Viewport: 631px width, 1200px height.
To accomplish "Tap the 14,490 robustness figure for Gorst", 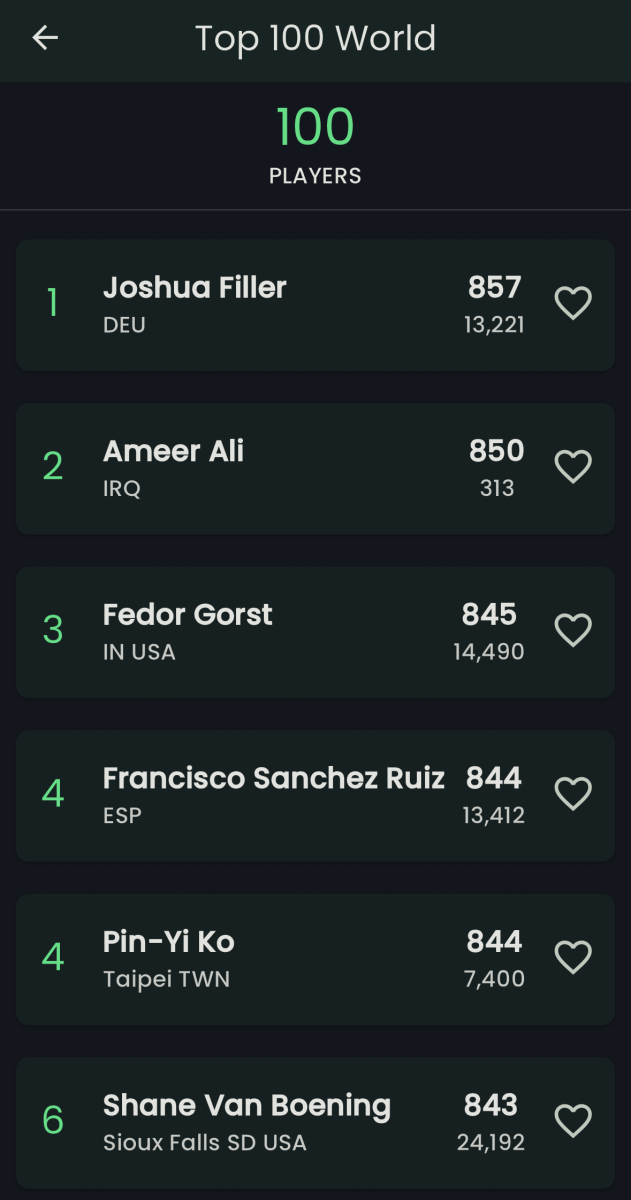I will [x=489, y=652].
